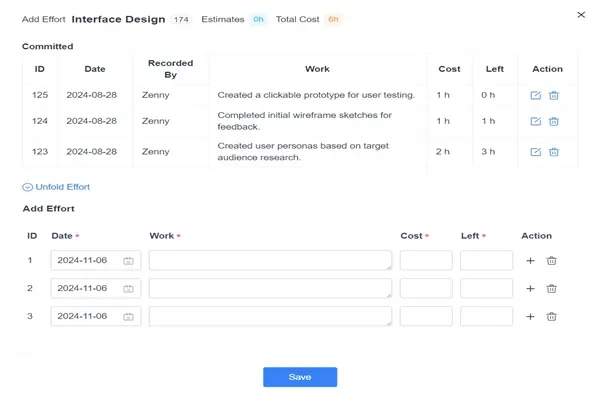Edit committed effort record 124
The image size is (600, 400).
point(536,121)
